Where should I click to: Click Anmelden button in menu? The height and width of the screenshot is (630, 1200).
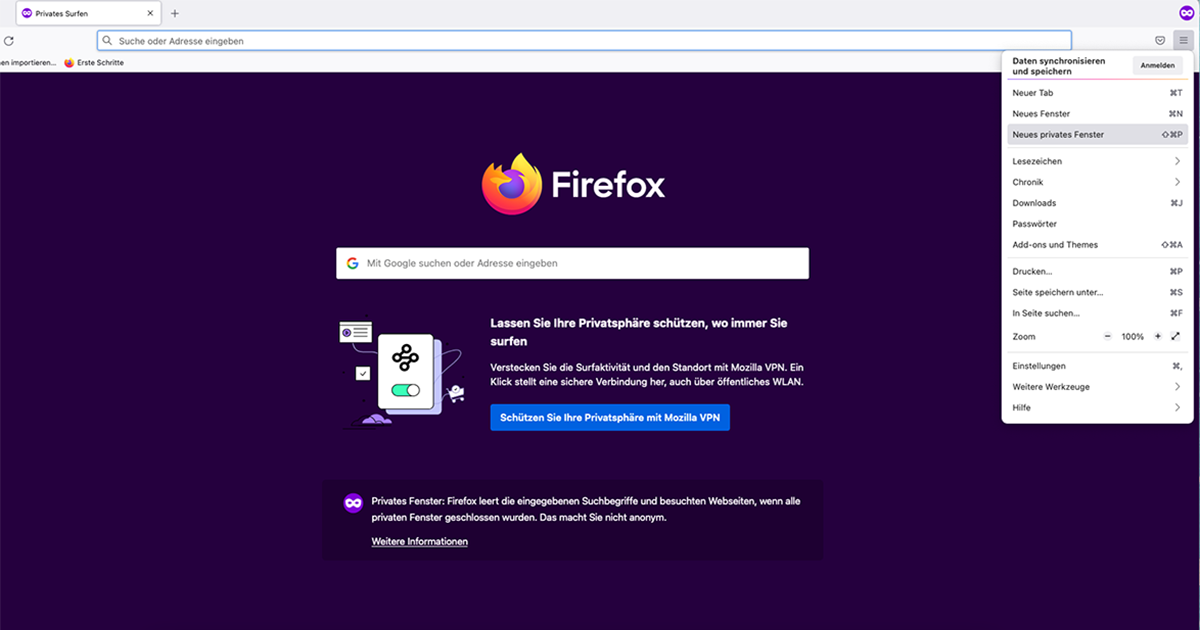click(1158, 65)
